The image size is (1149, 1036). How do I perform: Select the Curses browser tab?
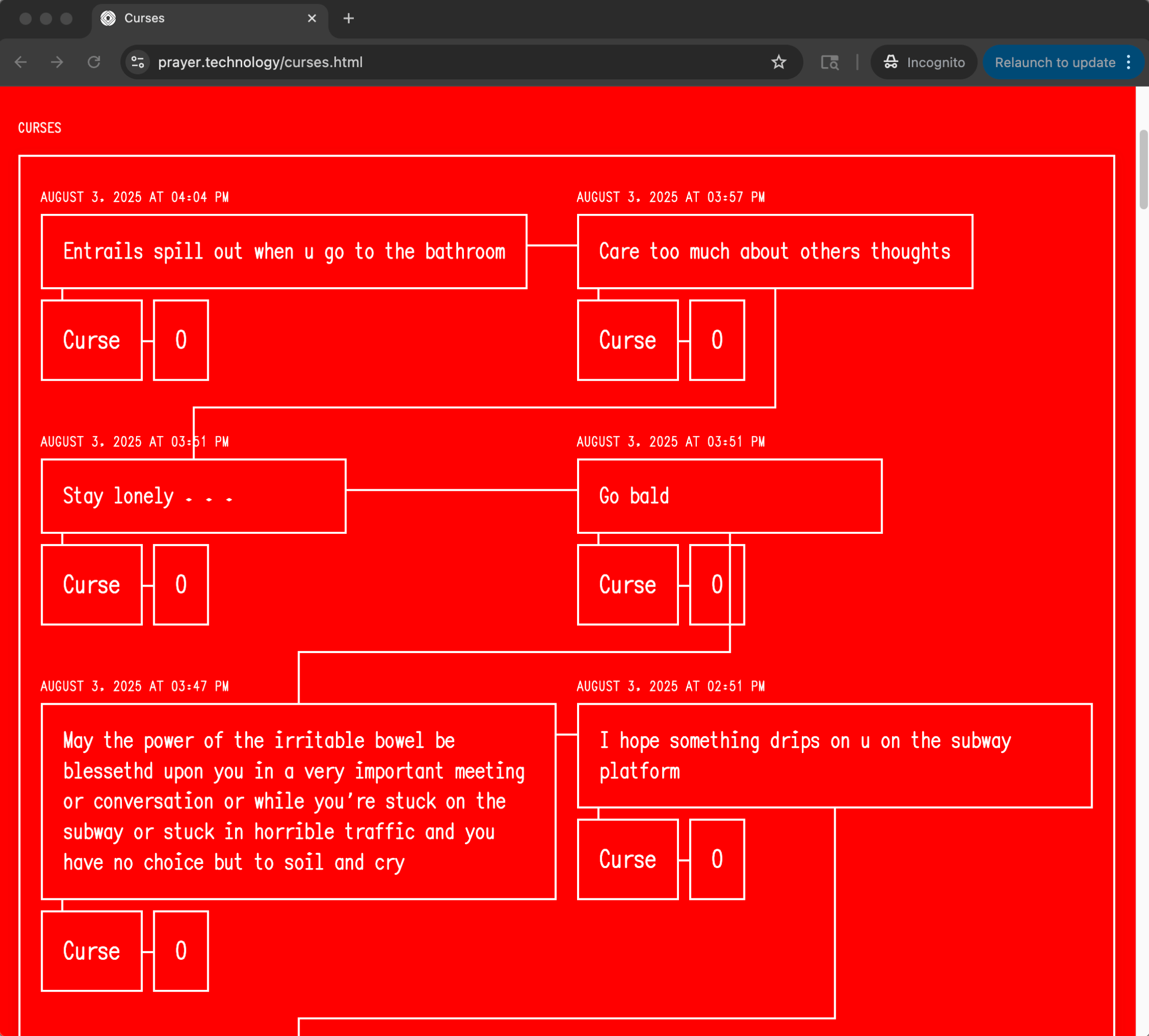199,18
